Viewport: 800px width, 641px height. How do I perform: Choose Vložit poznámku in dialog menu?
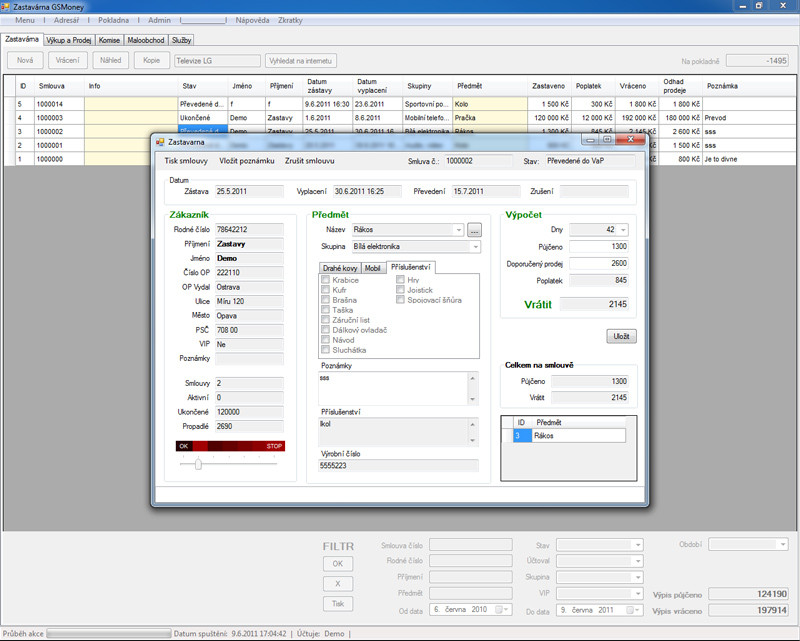[247, 161]
